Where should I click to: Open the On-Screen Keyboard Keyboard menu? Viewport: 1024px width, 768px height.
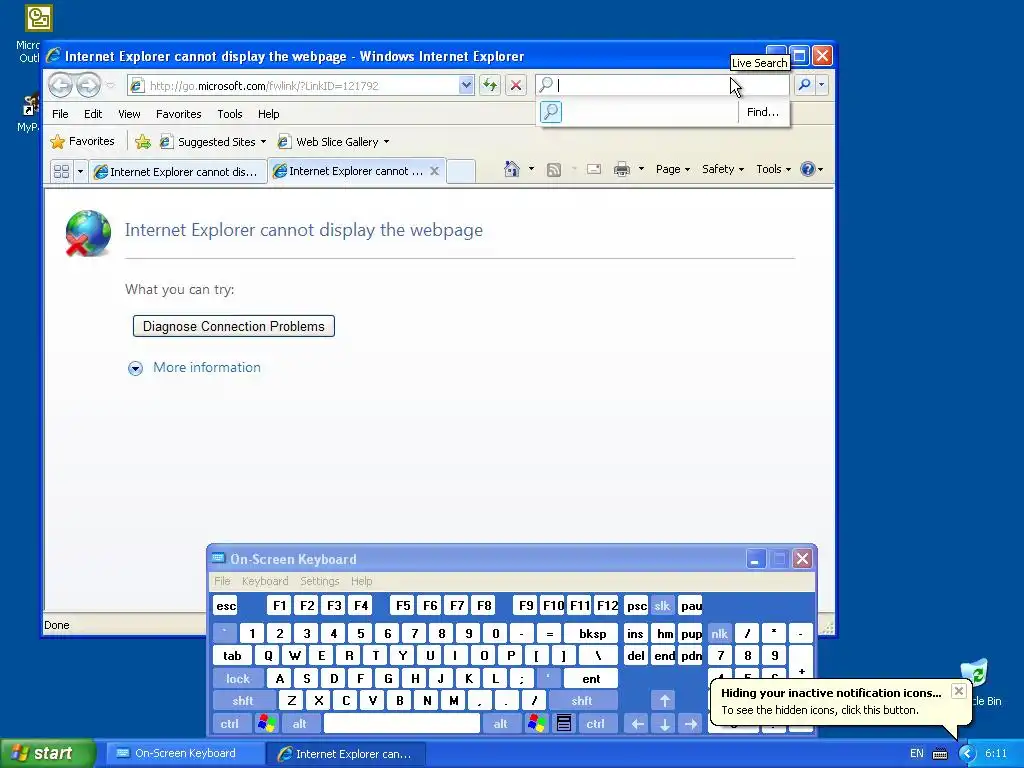click(x=264, y=581)
